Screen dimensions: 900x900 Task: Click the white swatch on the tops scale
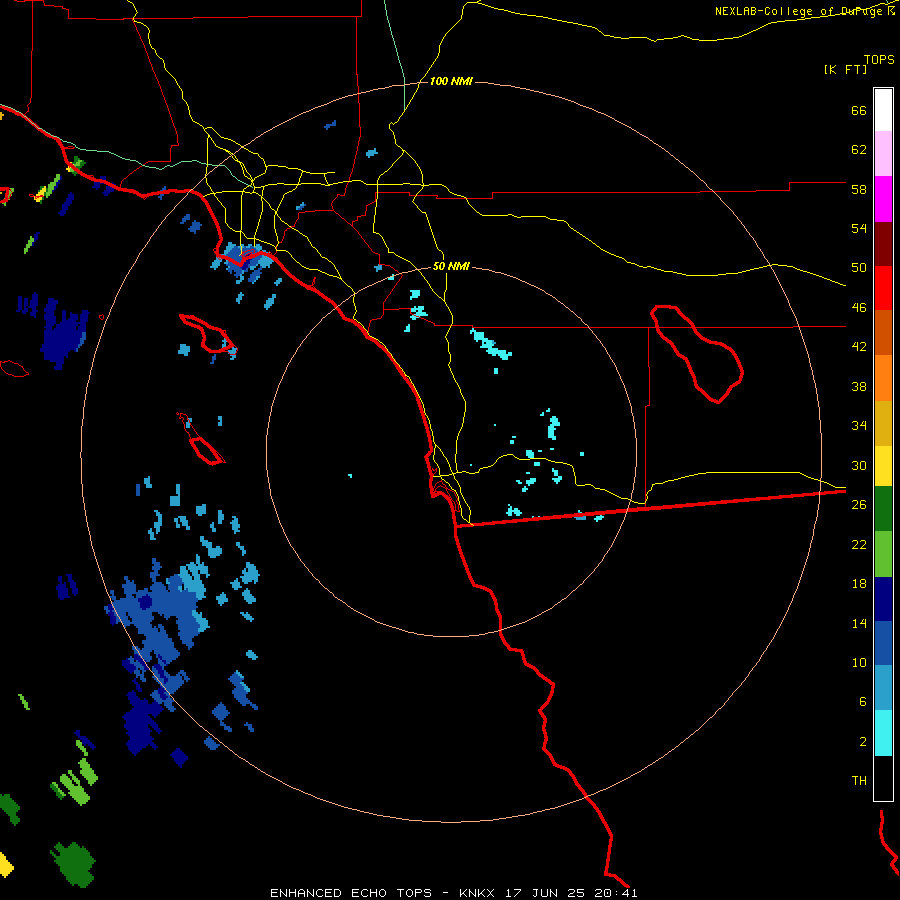point(883,110)
